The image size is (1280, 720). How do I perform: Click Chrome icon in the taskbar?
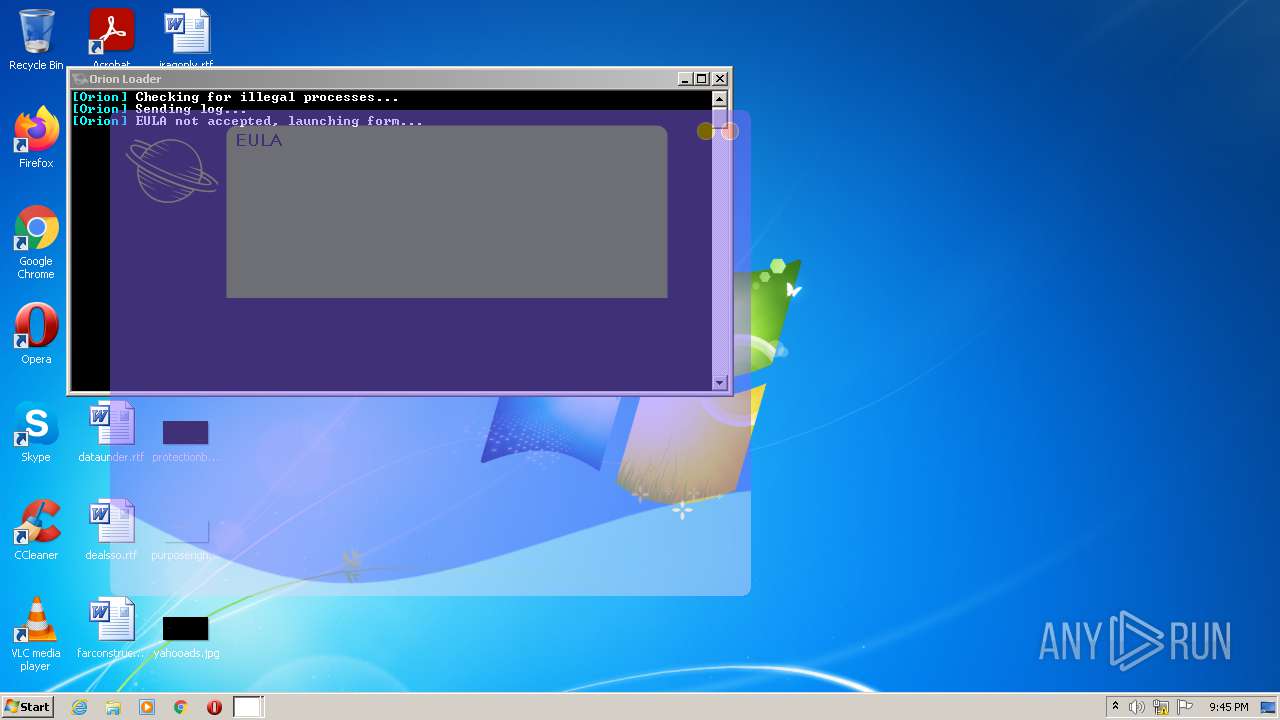(x=181, y=707)
